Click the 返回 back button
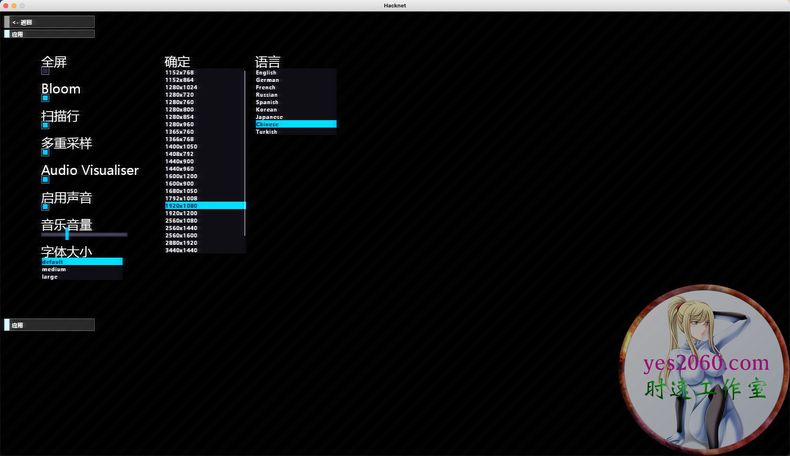Screen dimensions: 790x456 50,21
